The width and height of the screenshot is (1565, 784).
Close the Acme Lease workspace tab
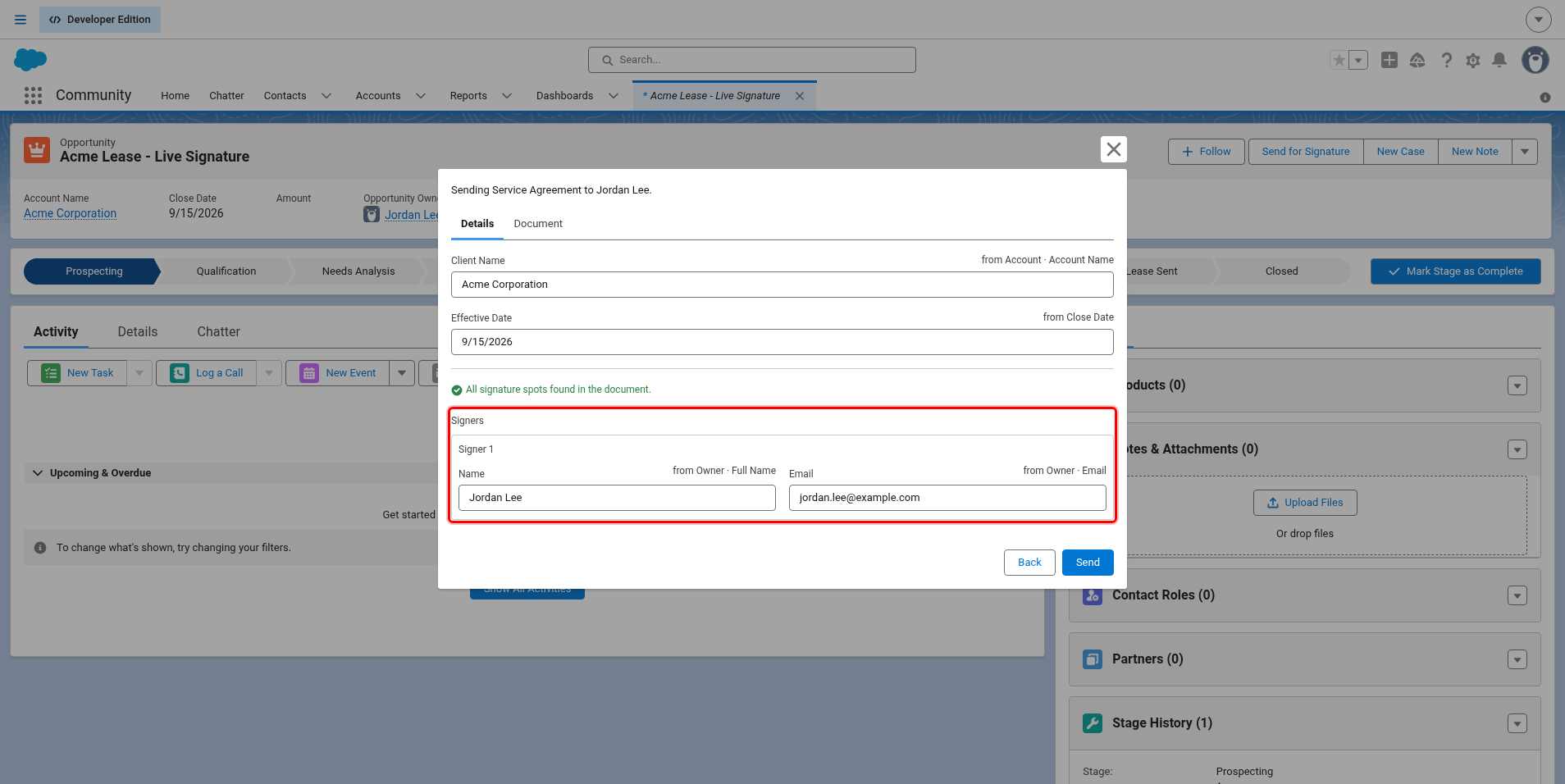click(x=800, y=96)
